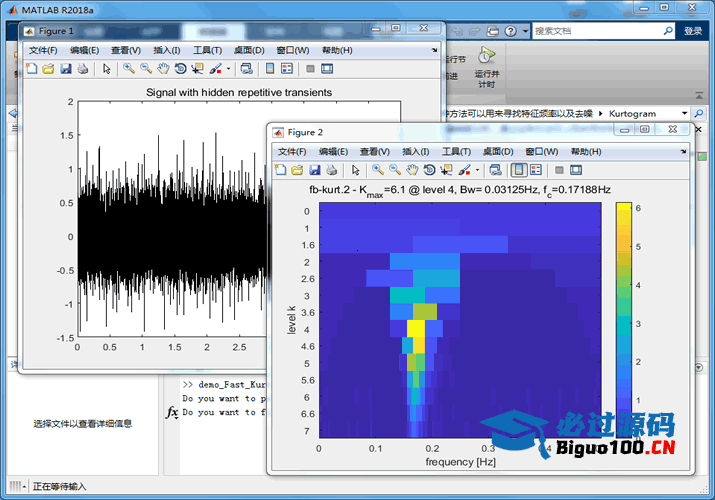715x500 pixels.
Task: Open 桌面(D) menu in Figure 2
Action: pos(498,151)
